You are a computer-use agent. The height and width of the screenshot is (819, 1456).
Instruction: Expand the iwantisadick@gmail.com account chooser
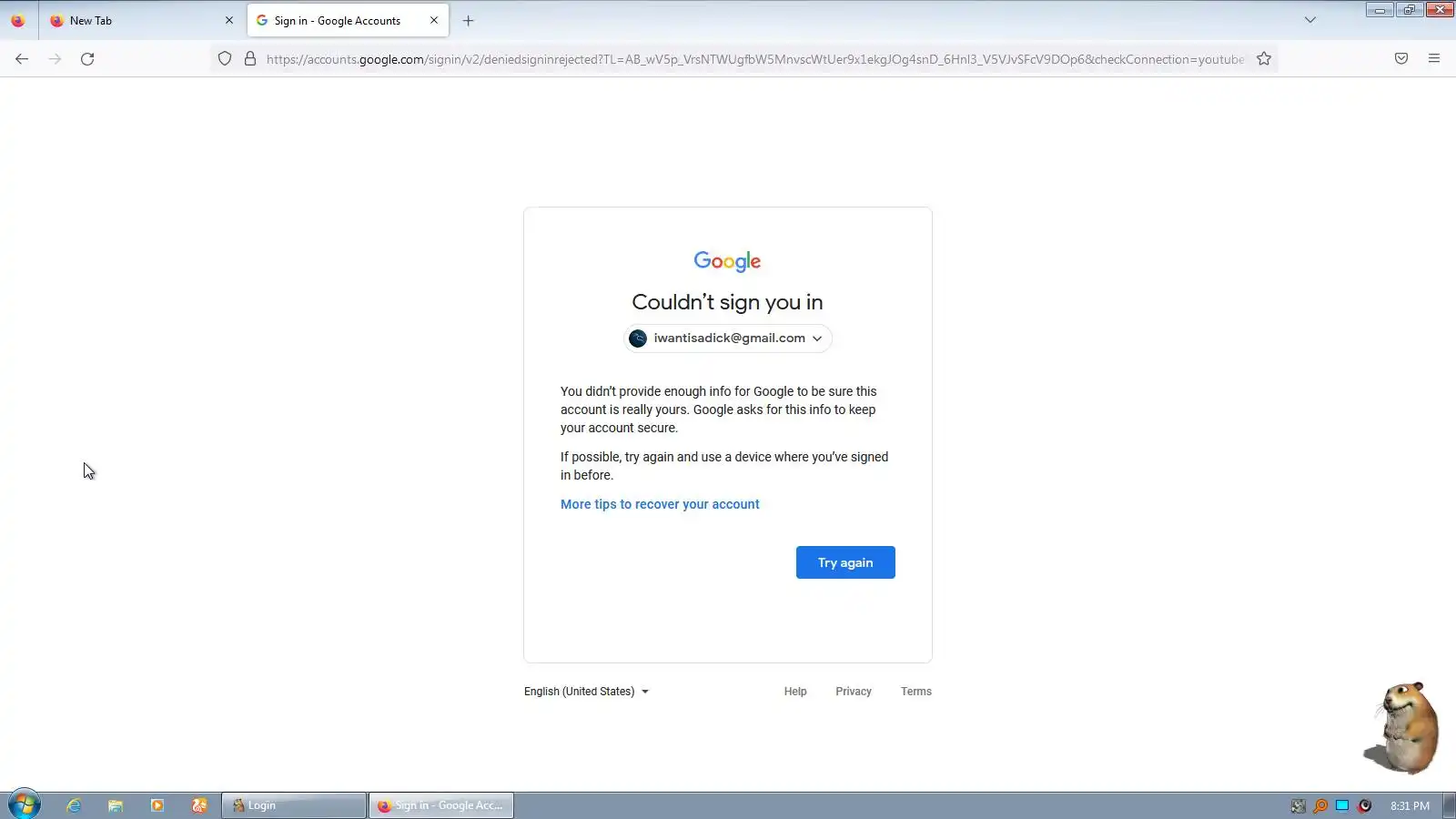(x=728, y=339)
